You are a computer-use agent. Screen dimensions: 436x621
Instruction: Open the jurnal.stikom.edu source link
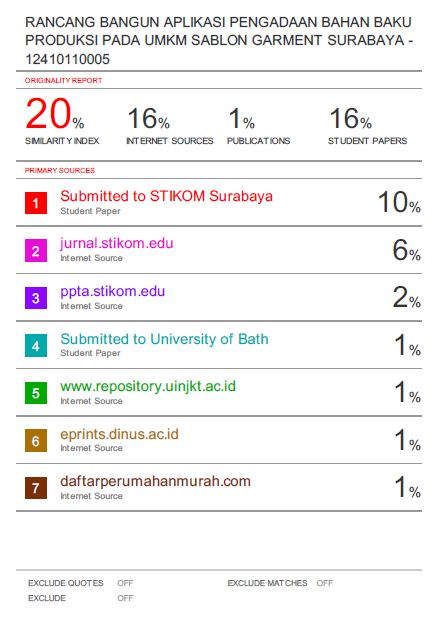click(117, 243)
